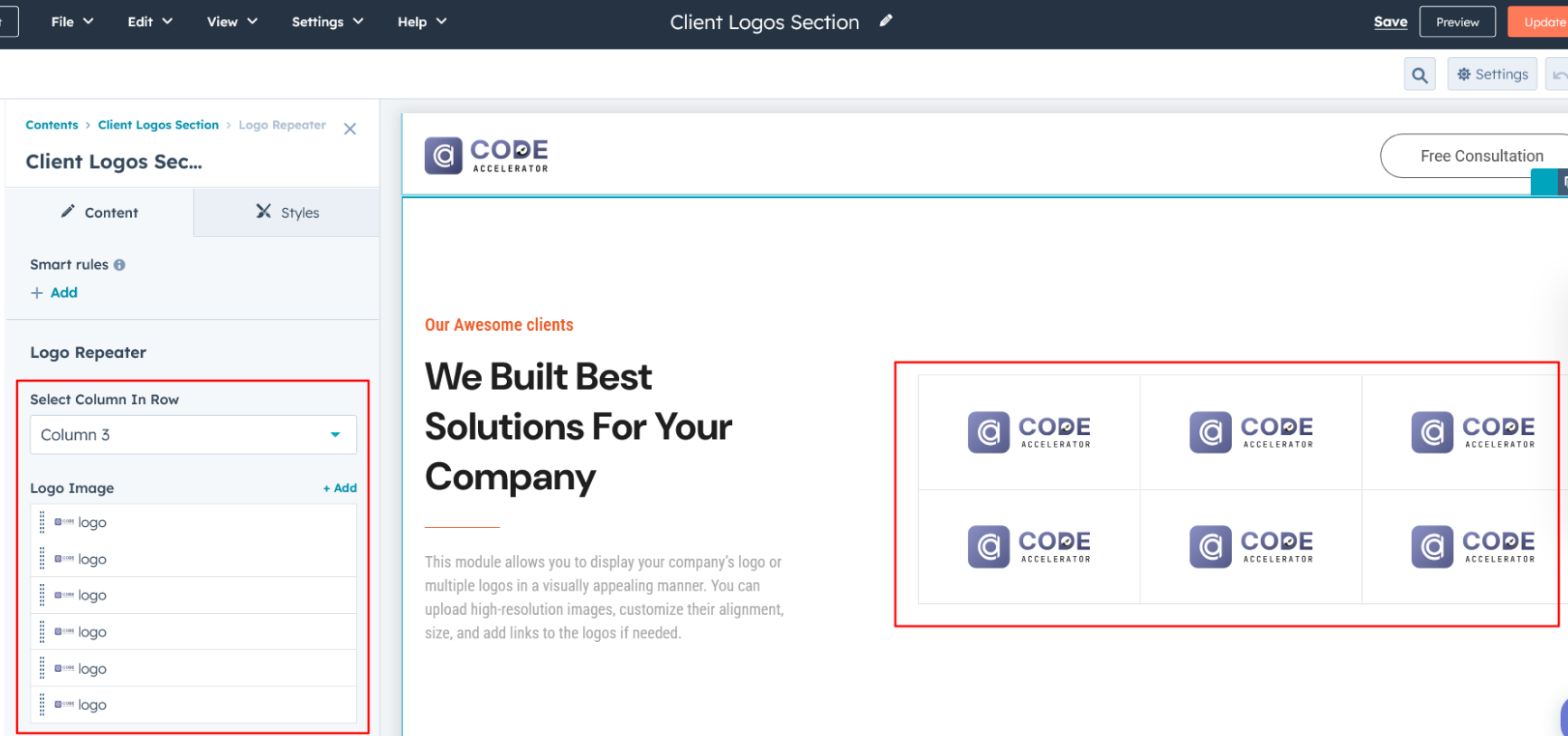Open the Edit menu
This screenshot has width=1568, height=736.
[149, 22]
